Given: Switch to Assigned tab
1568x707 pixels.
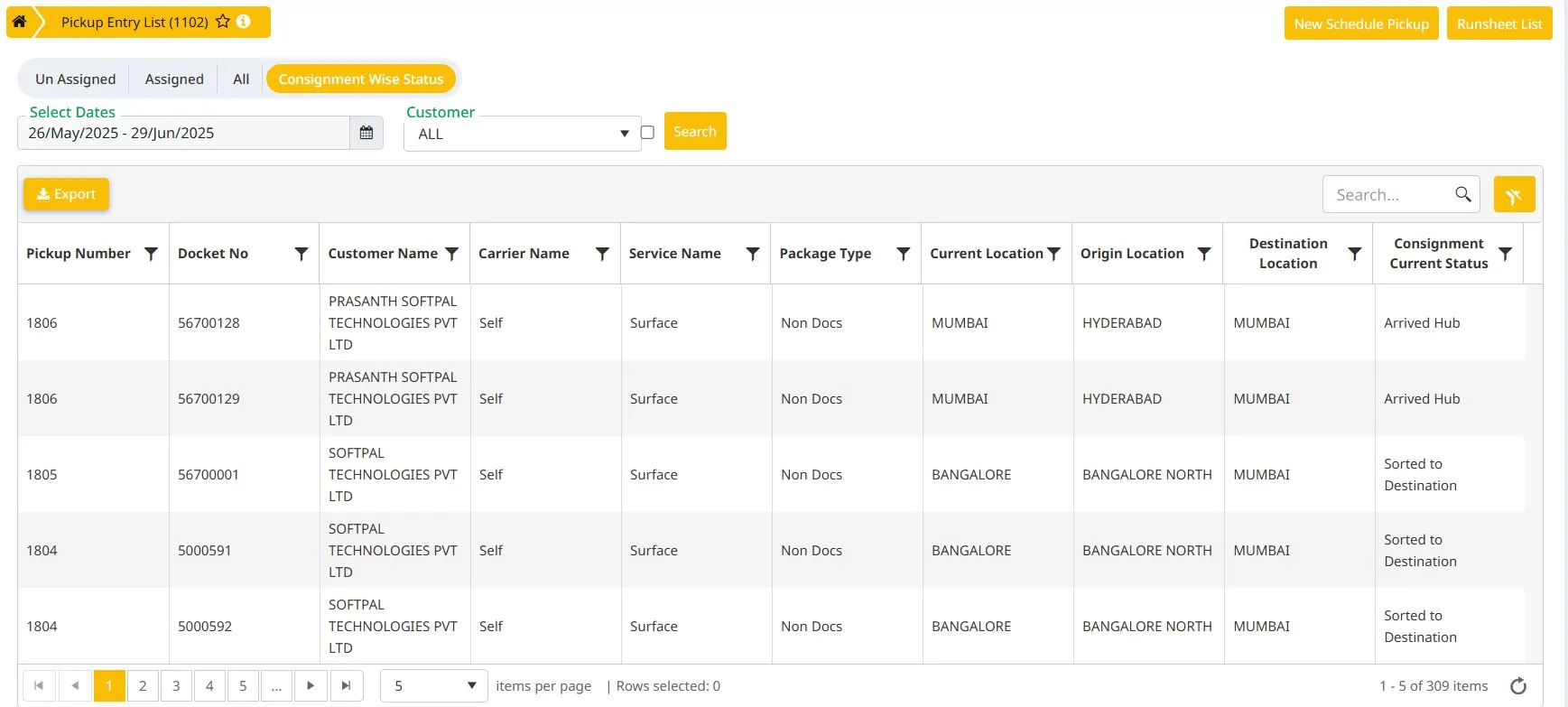Looking at the screenshot, I should 174,79.
